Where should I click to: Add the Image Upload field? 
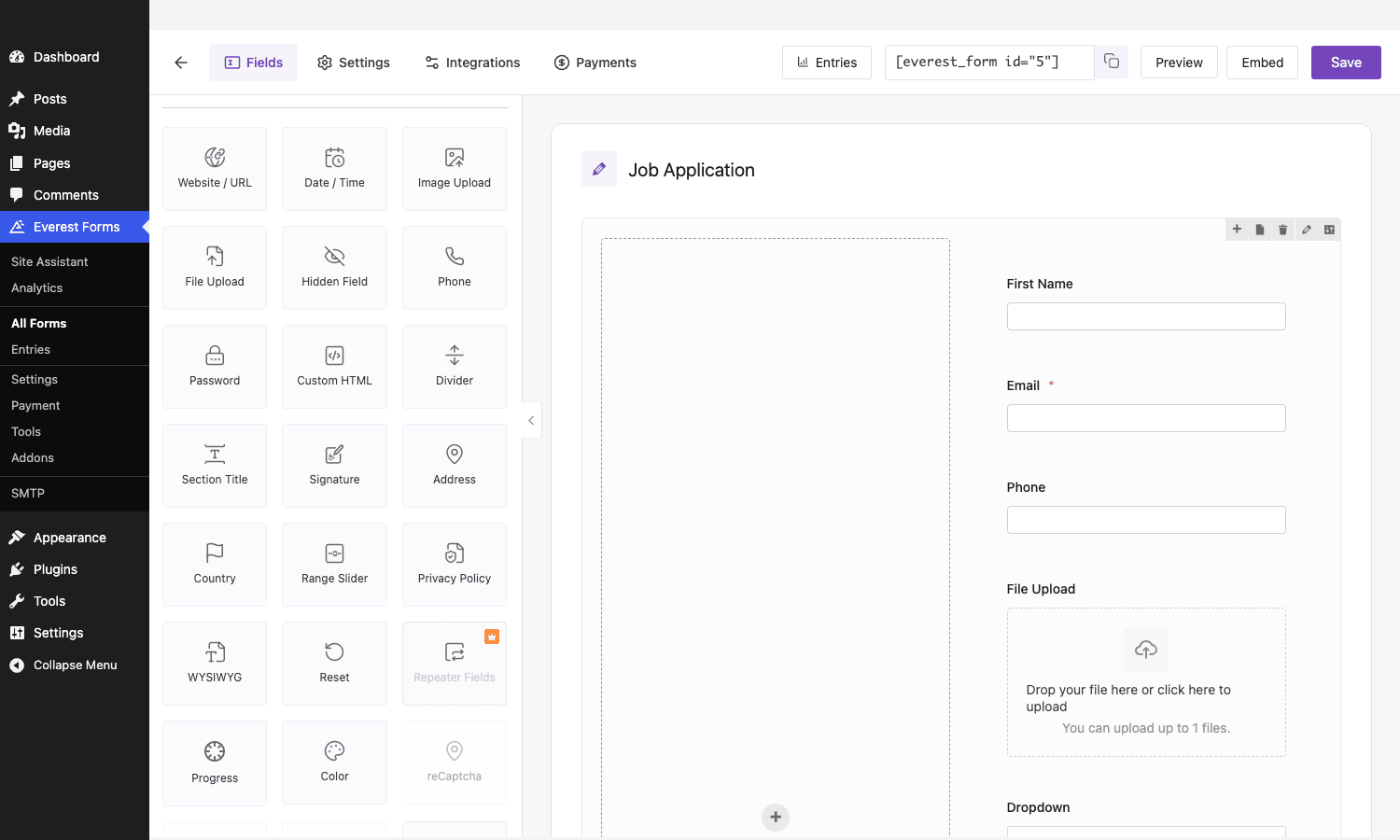(x=455, y=169)
